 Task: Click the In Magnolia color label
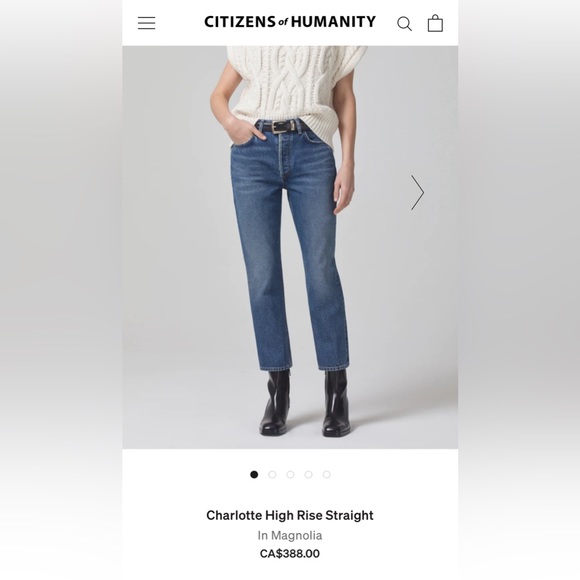pyautogui.click(x=290, y=535)
